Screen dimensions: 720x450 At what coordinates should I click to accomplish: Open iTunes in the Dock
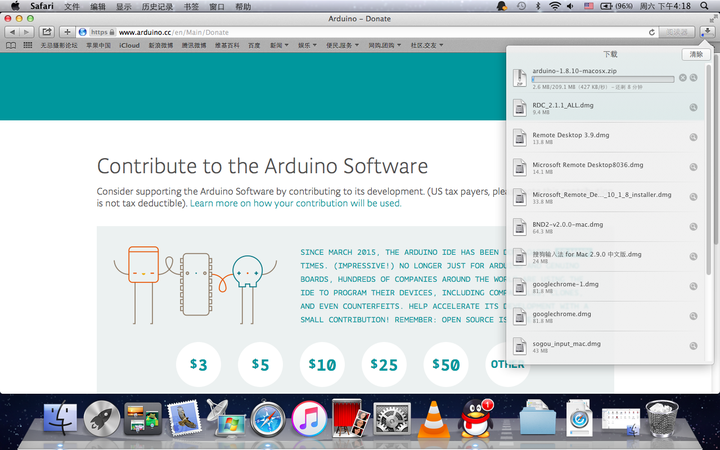pos(309,419)
